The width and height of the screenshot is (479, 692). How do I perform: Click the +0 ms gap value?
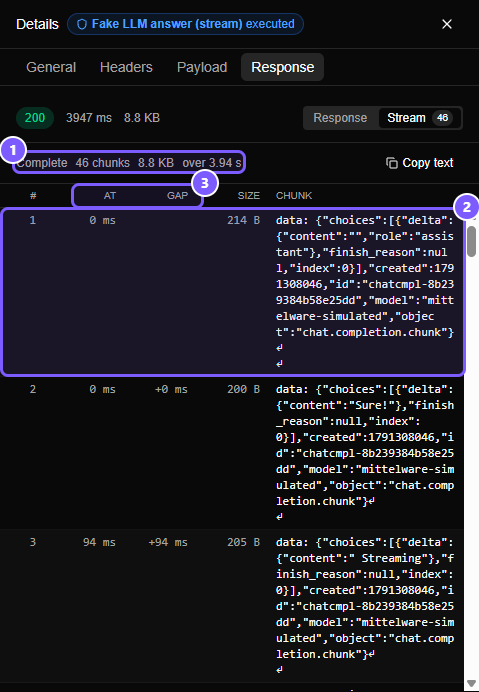pyautogui.click(x=171, y=389)
